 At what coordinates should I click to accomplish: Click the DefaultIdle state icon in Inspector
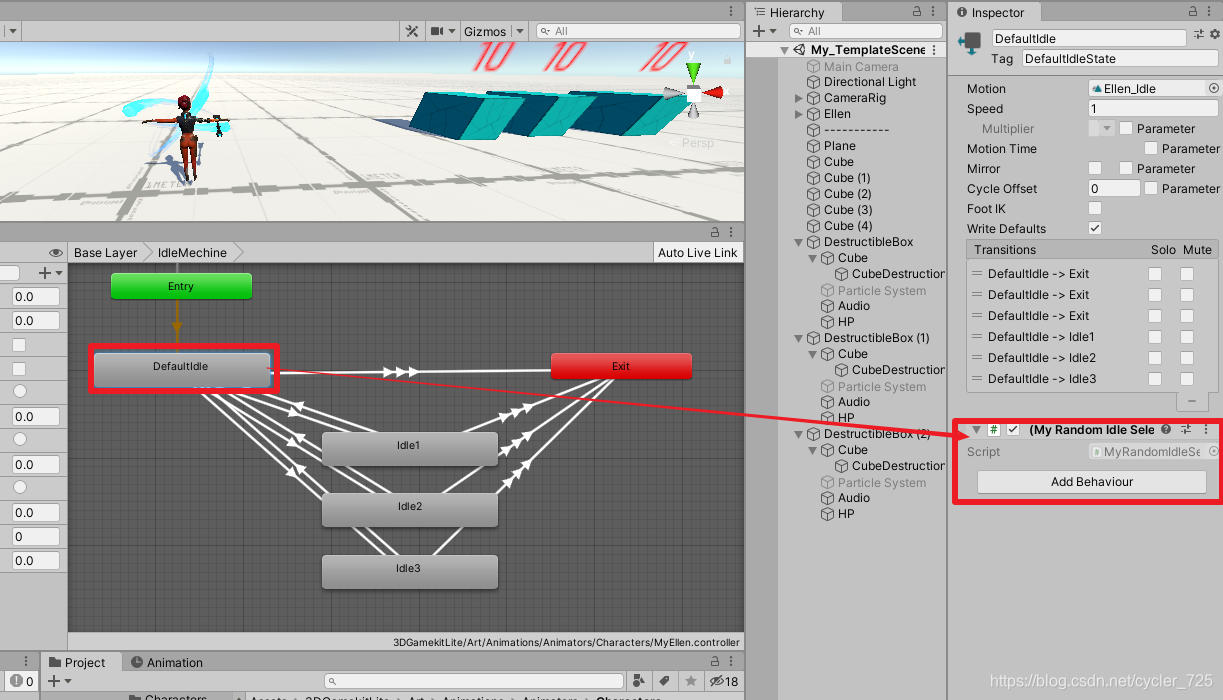[970, 43]
